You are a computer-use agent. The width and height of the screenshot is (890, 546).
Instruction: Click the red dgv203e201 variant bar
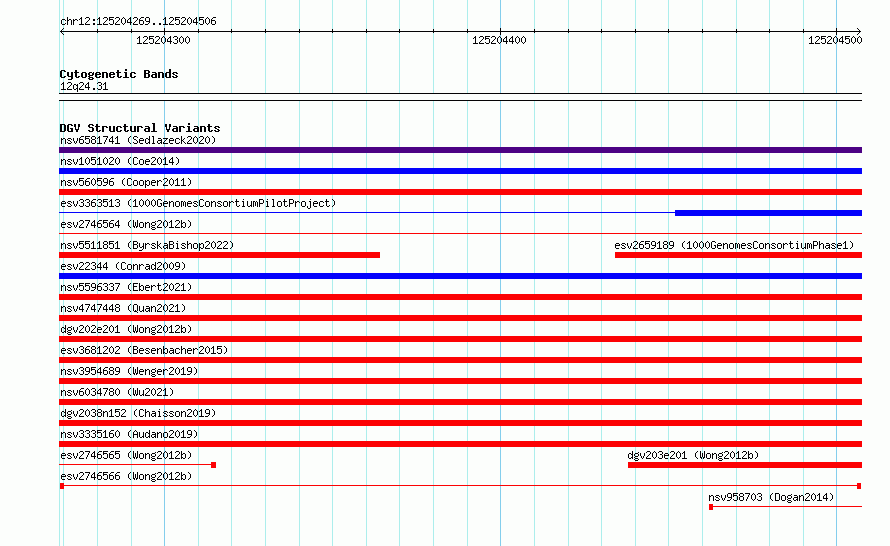[x=745, y=465]
